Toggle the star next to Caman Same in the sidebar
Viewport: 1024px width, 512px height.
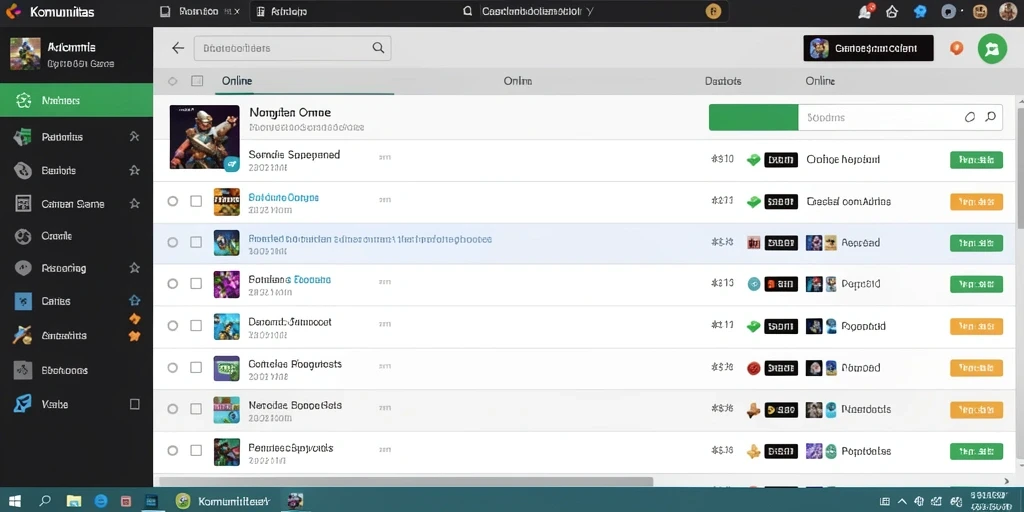(x=135, y=203)
